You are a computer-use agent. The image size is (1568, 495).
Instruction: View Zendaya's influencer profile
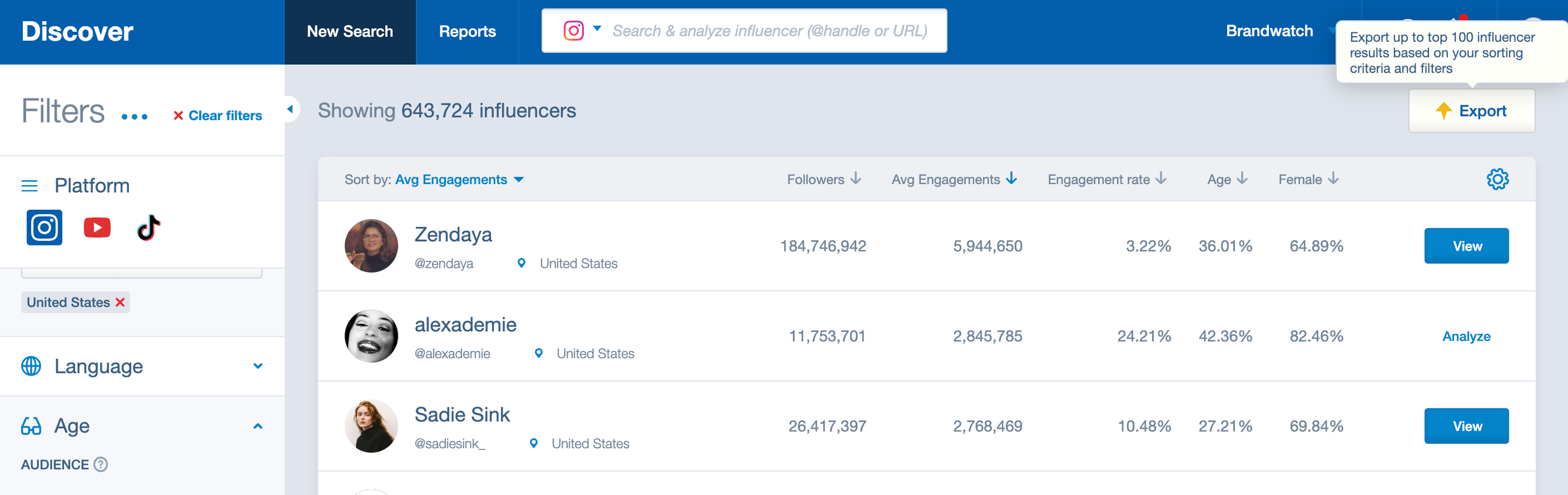point(1466,246)
